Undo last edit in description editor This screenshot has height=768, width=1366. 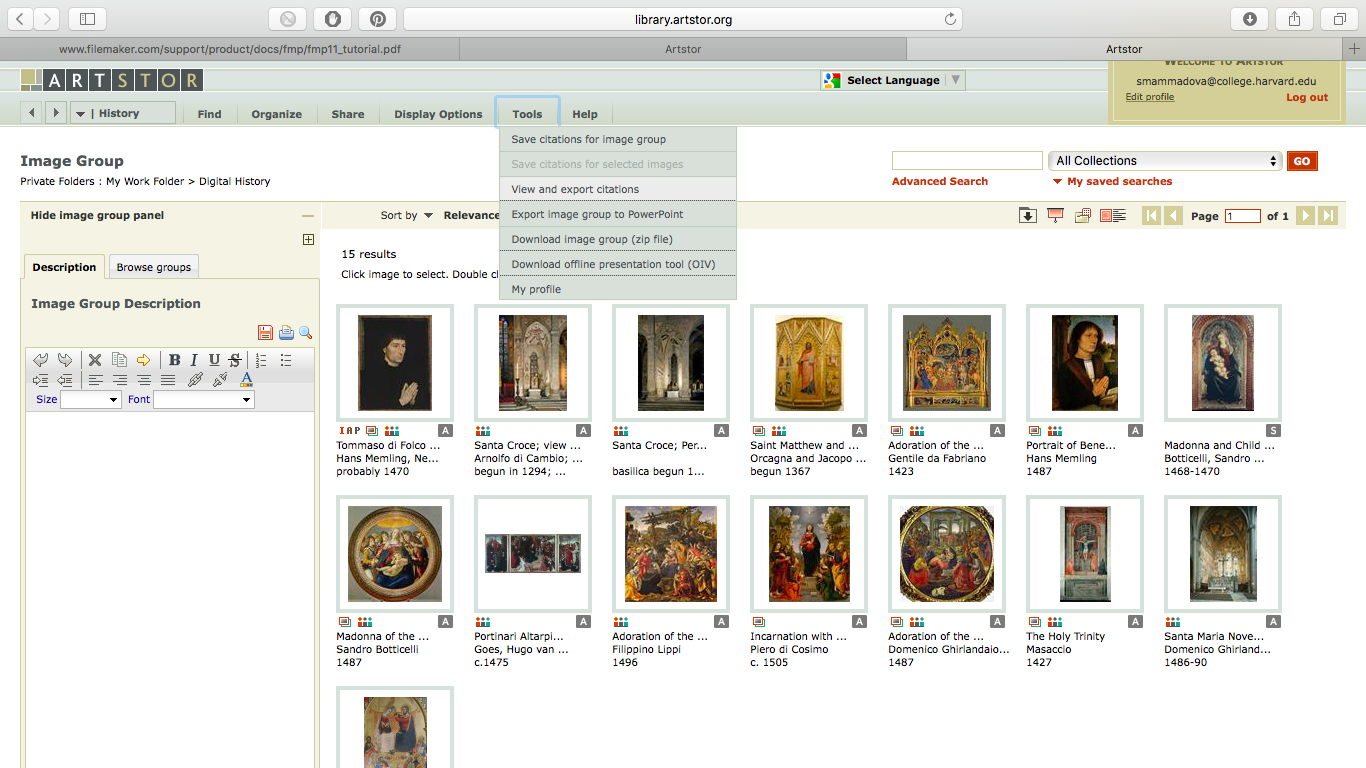pos(41,360)
